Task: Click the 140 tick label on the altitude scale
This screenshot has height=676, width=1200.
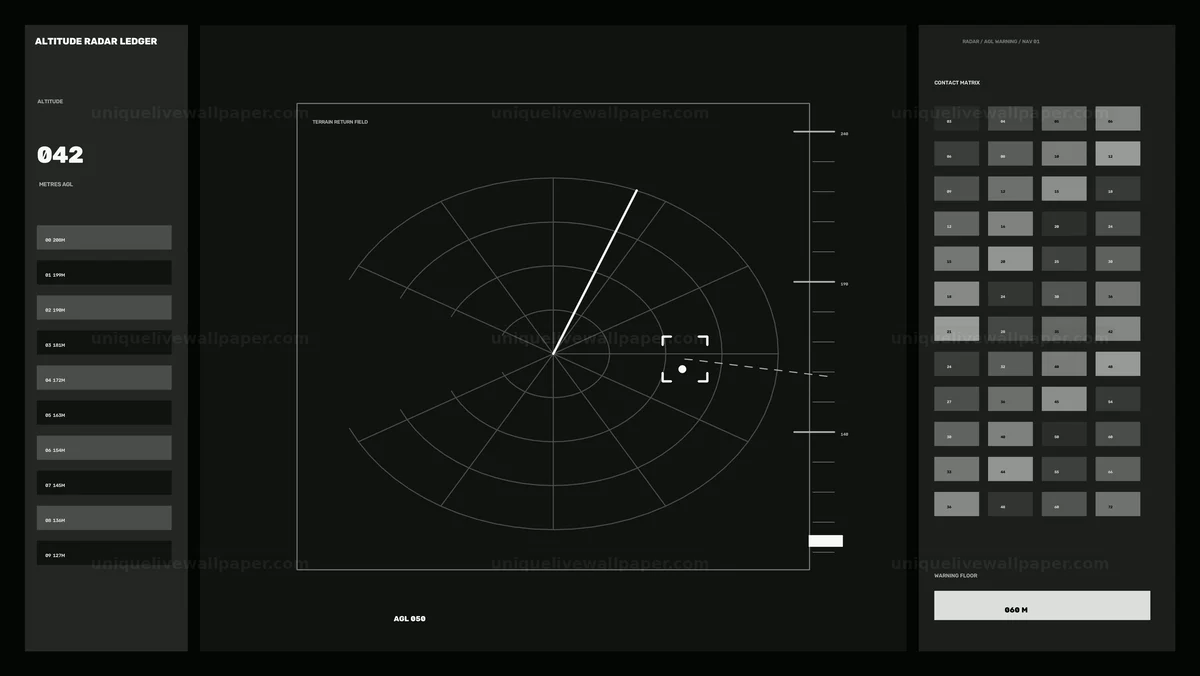Action: [844, 434]
